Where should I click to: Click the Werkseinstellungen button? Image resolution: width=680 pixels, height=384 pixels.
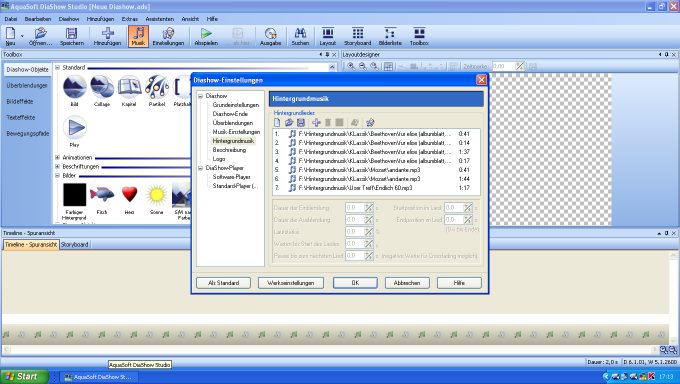291,283
